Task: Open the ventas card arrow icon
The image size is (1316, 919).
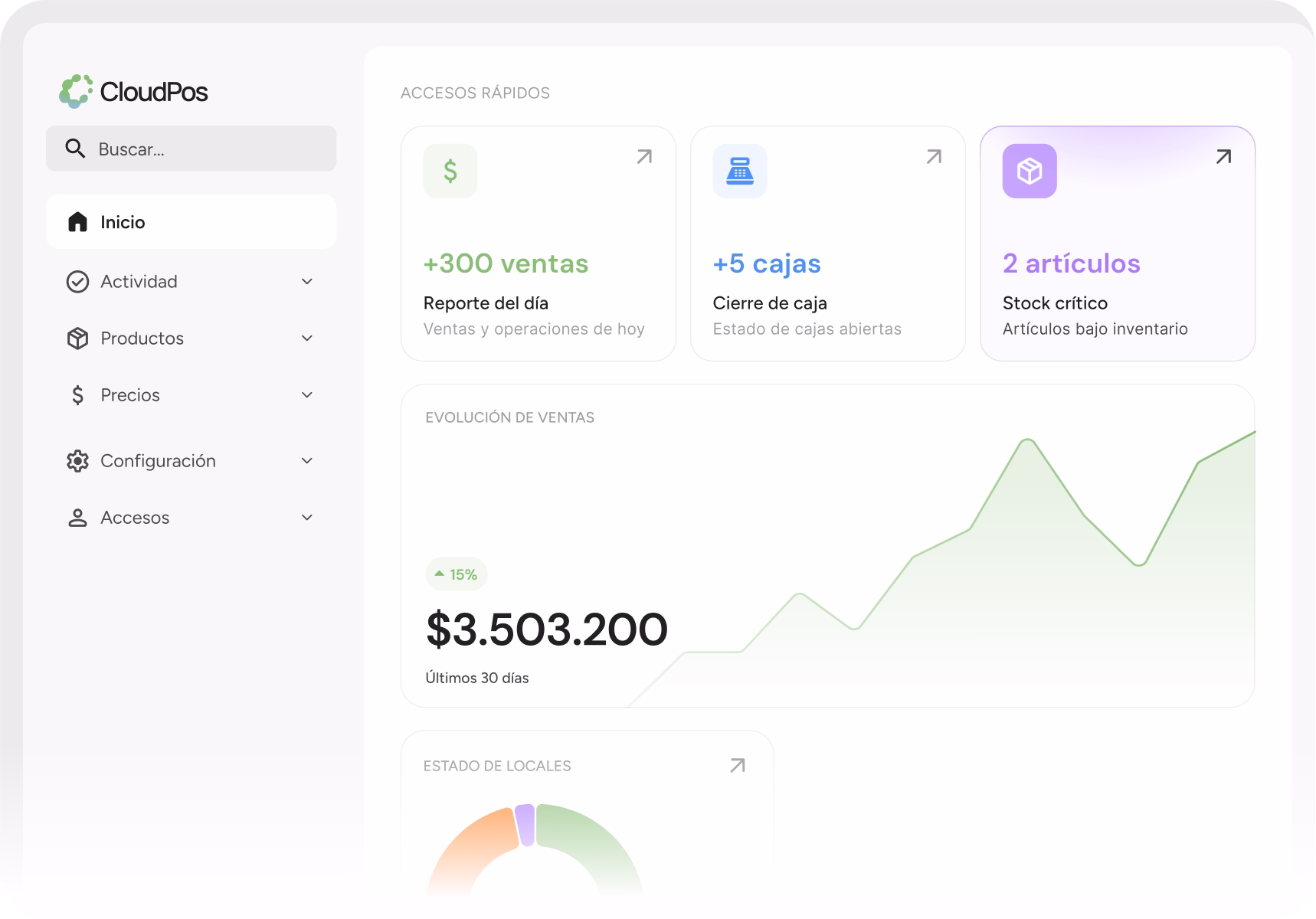Action: (x=644, y=157)
